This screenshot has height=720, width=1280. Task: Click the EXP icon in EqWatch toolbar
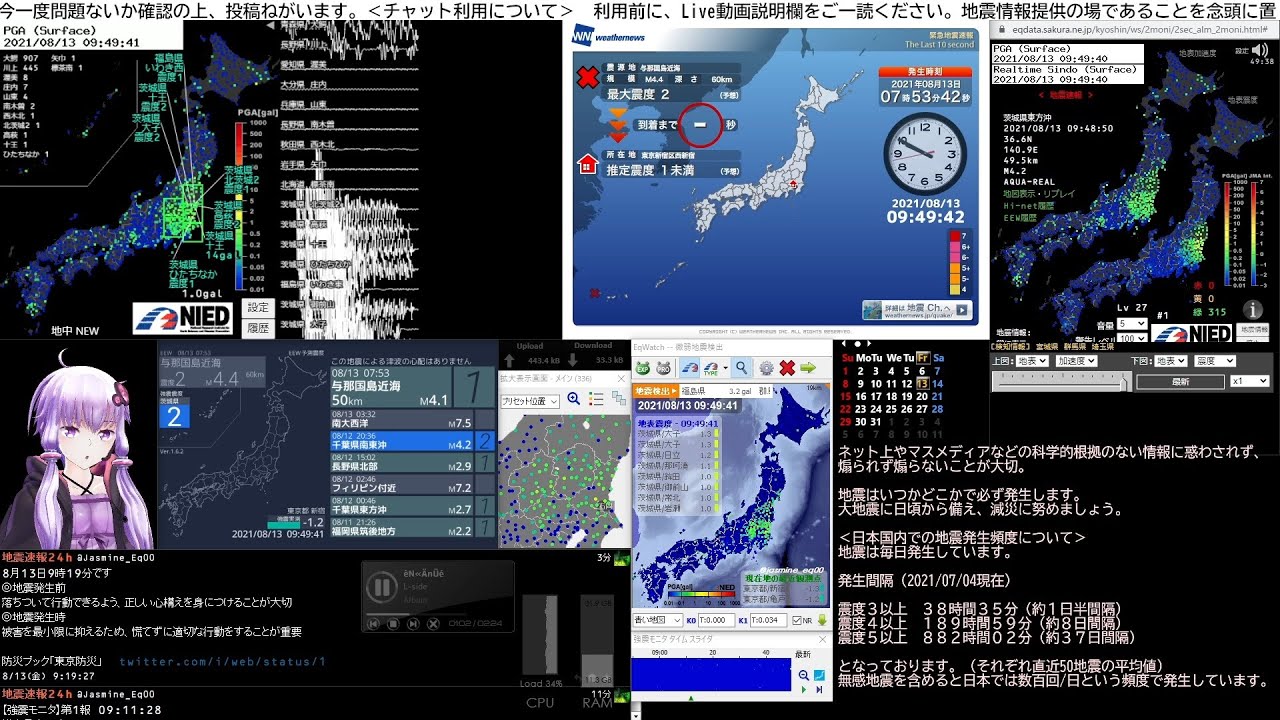[x=642, y=368]
